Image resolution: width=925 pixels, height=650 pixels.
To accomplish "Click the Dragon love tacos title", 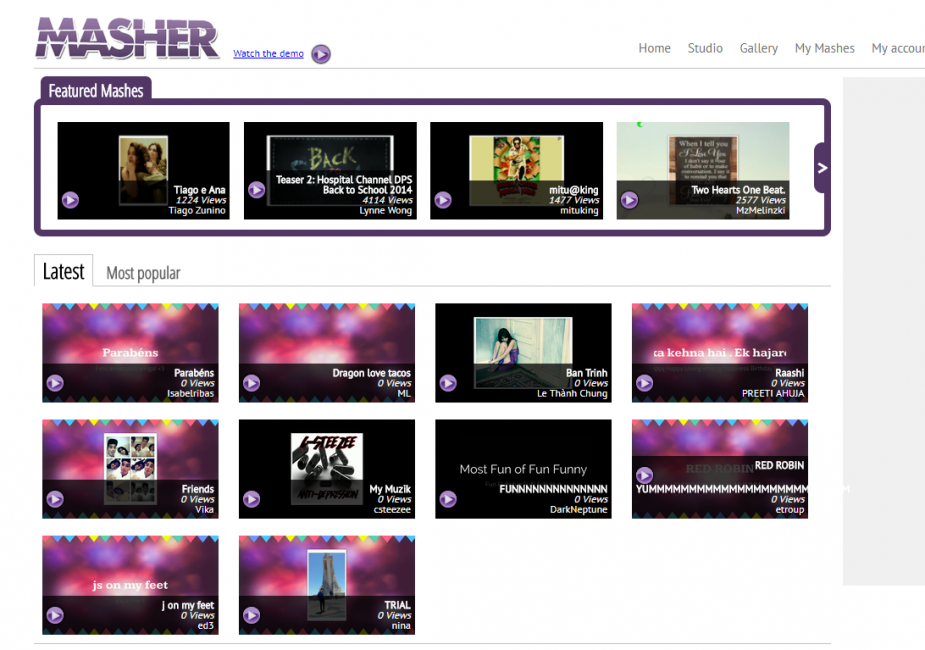I will click(372, 373).
